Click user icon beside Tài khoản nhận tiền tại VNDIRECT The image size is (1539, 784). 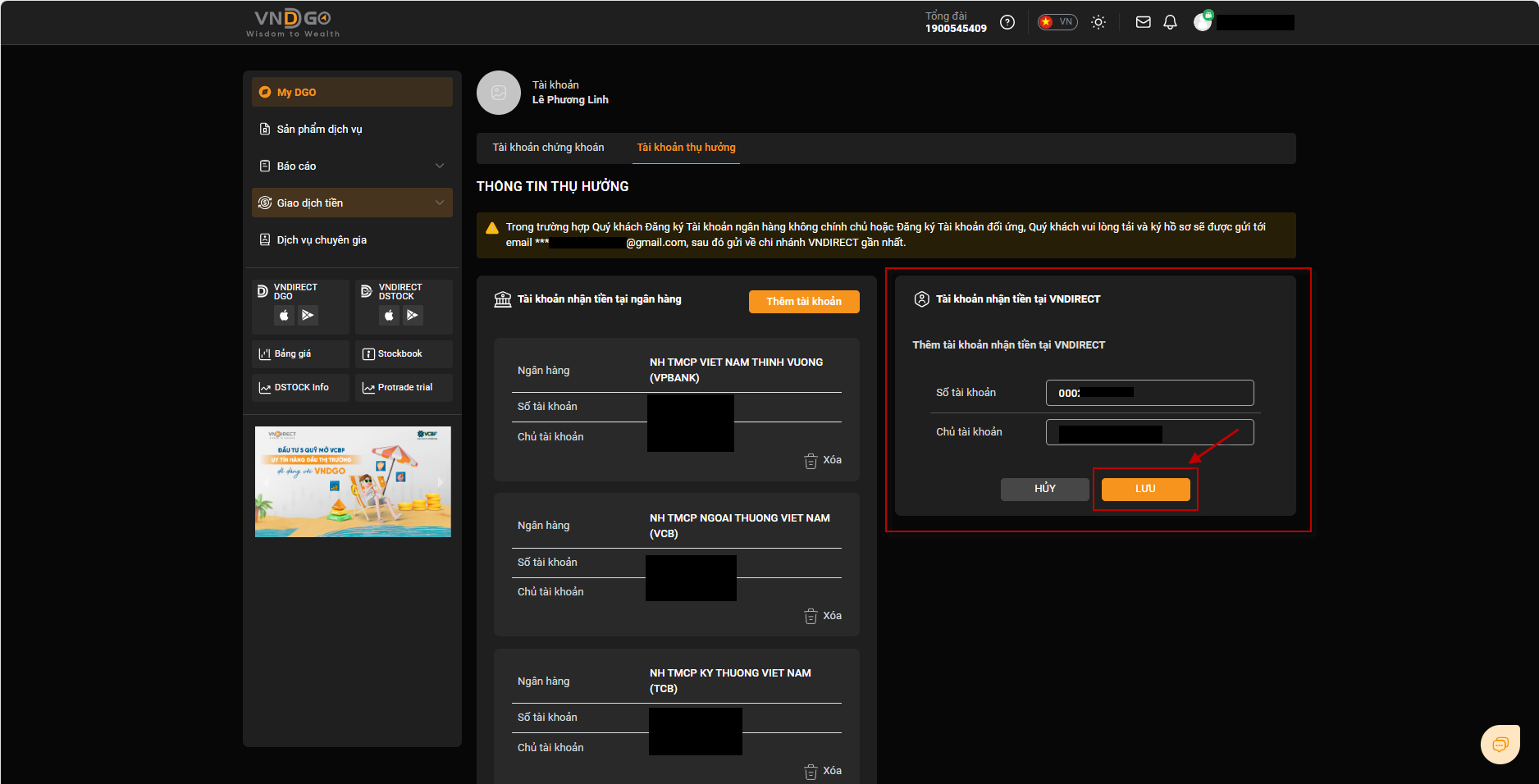click(x=922, y=299)
